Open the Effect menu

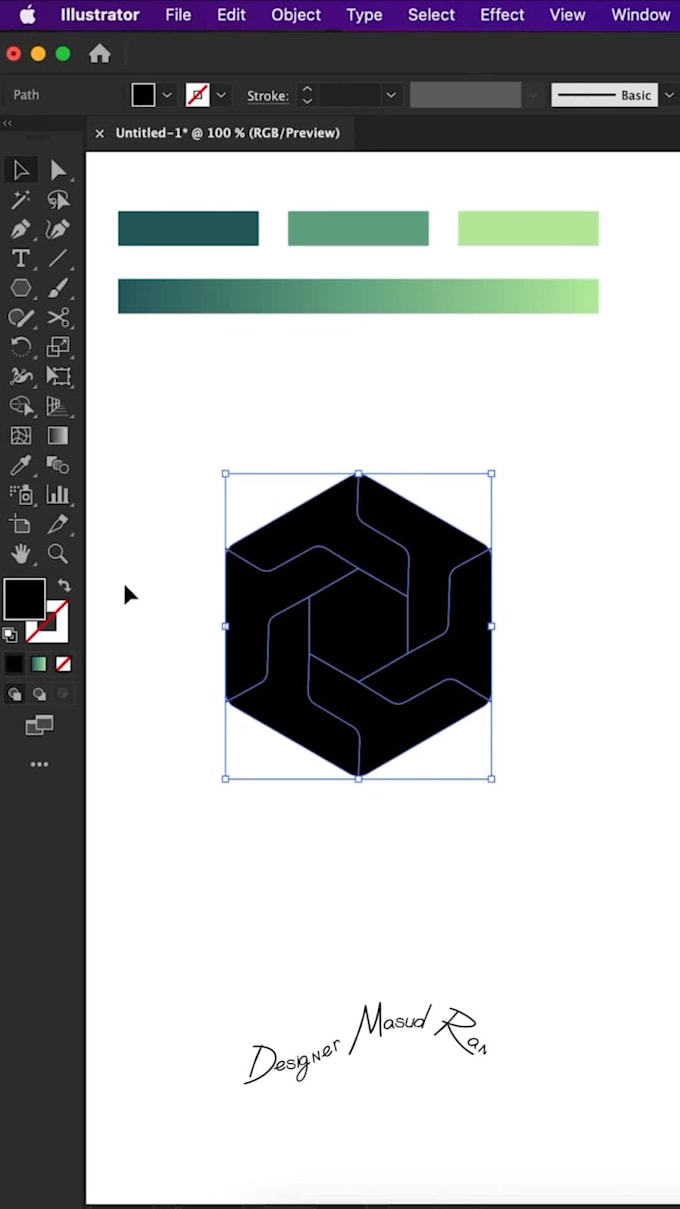[x=502, y=15]
